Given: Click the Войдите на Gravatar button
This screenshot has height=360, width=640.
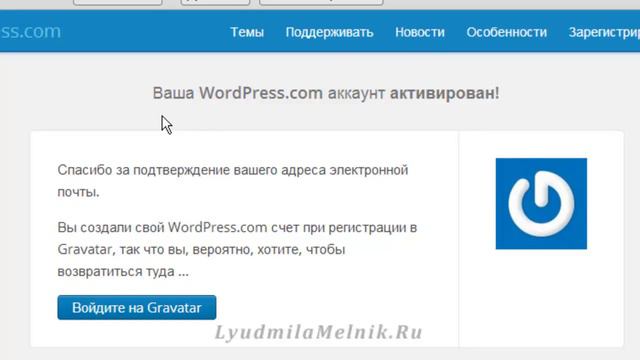Looking at the screenshot, I should point(137,307).
